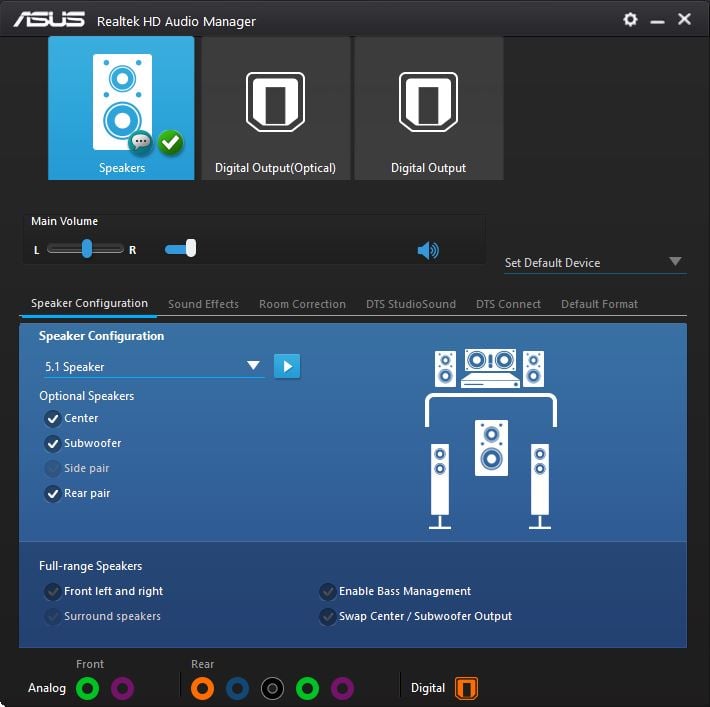Click the green Rear analog jack

click(307, 688)
